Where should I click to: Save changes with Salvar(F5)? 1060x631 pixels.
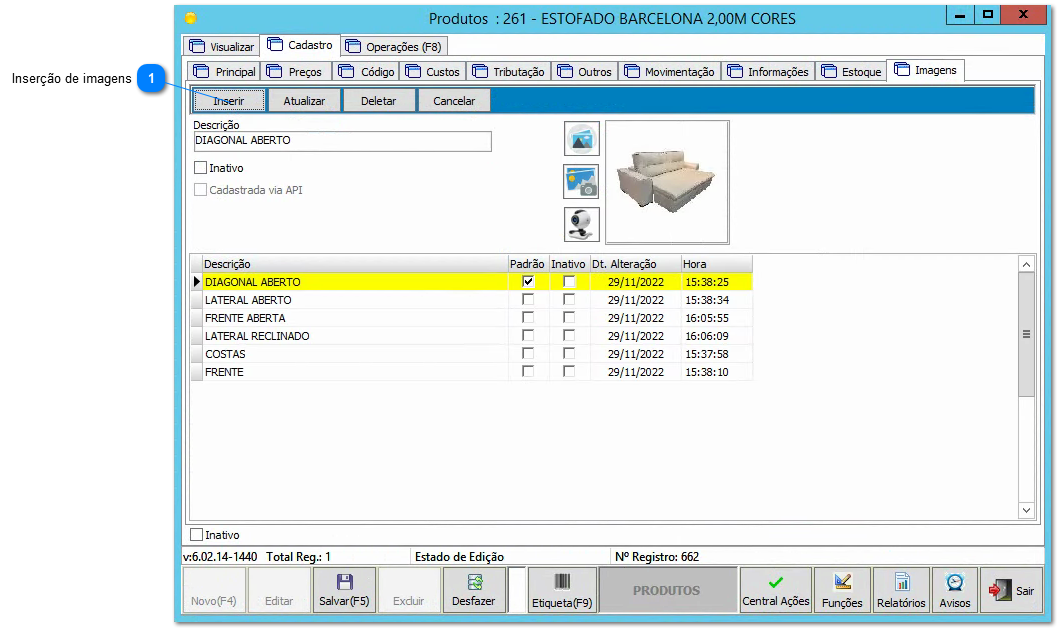[344, 589]
